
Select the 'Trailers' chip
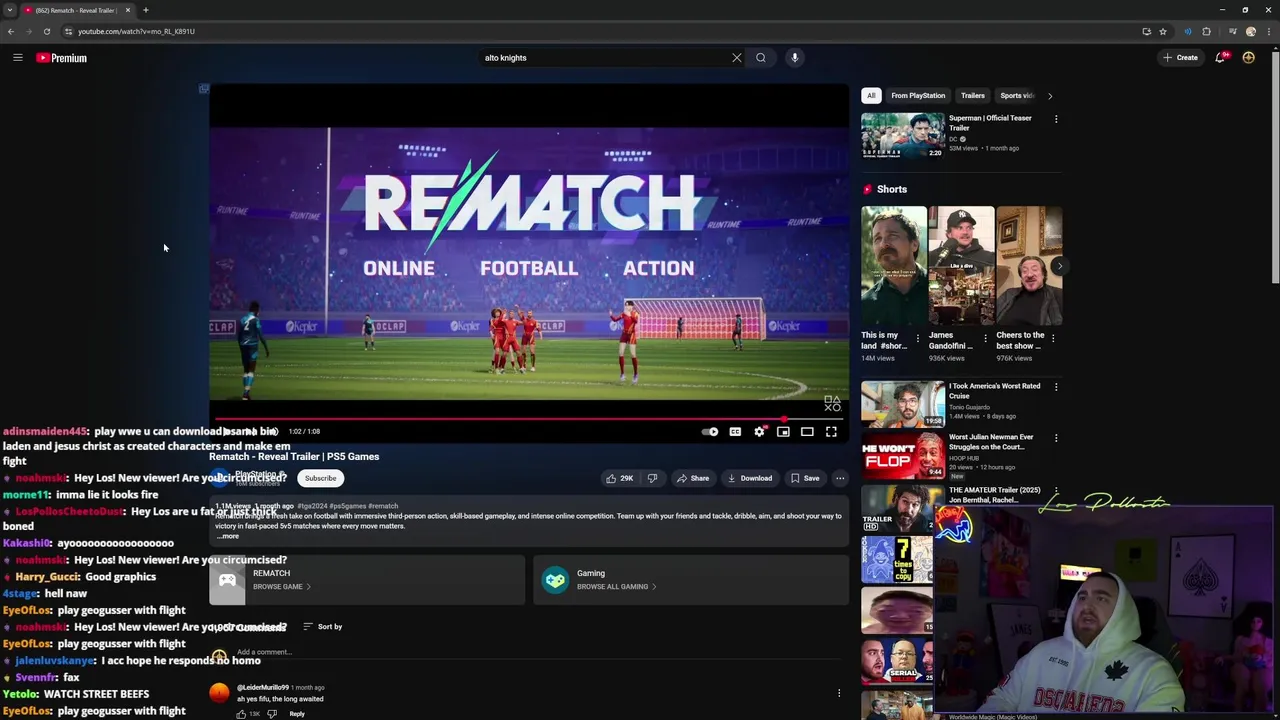tap(973, 96)
